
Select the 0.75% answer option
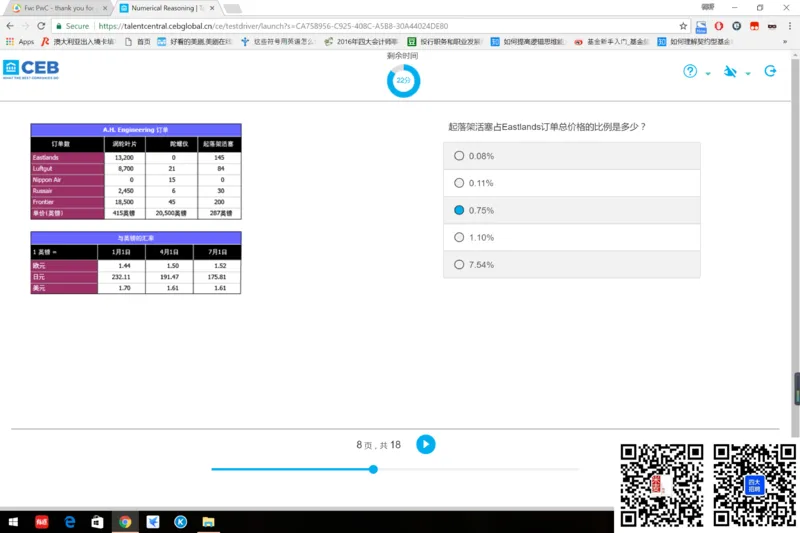coord(571,210)
